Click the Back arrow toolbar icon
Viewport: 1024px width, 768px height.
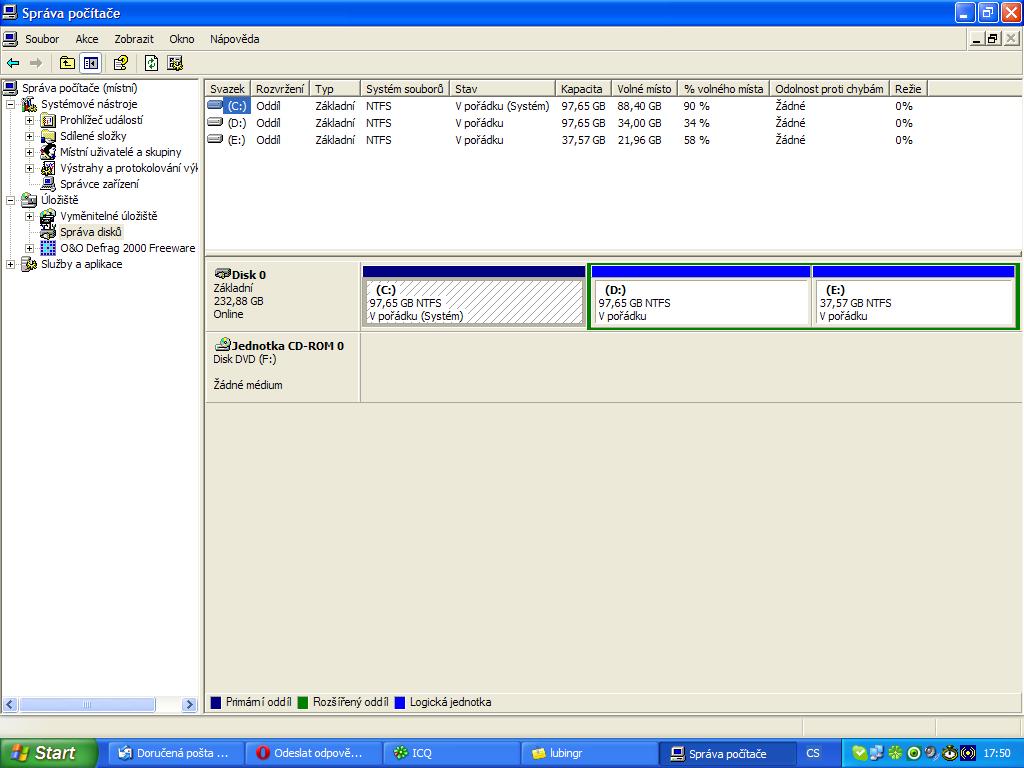click(13, 63)
